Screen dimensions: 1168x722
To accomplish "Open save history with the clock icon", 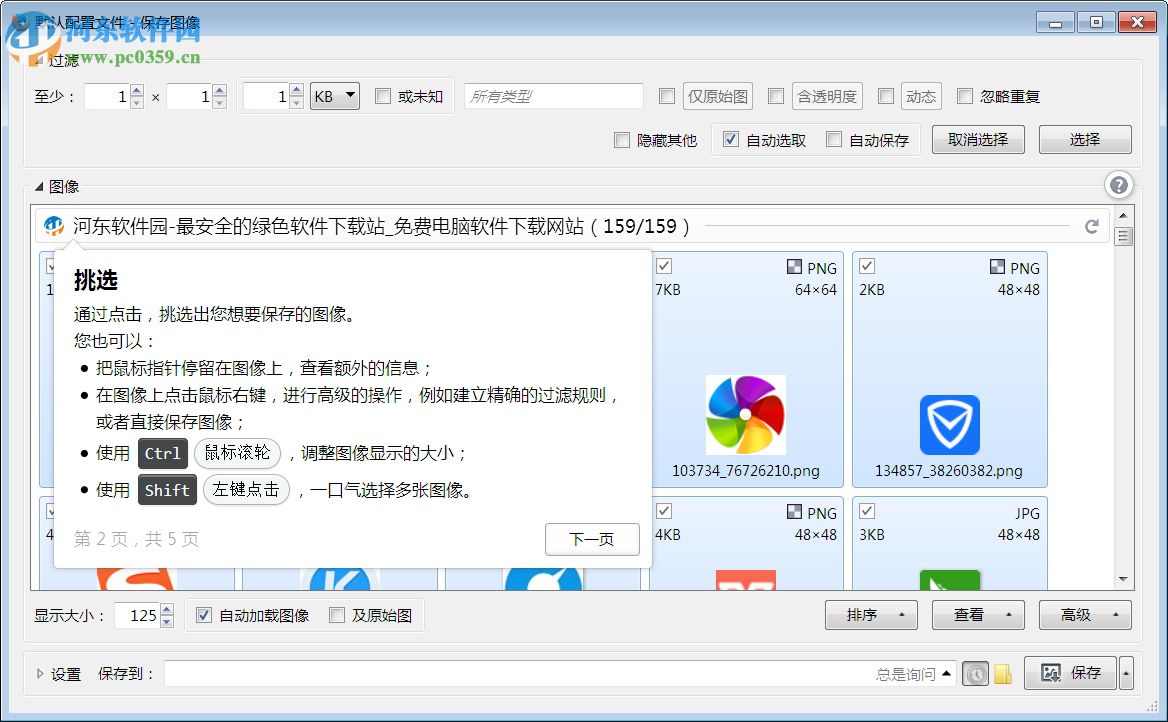I will (x=976, y=673).
